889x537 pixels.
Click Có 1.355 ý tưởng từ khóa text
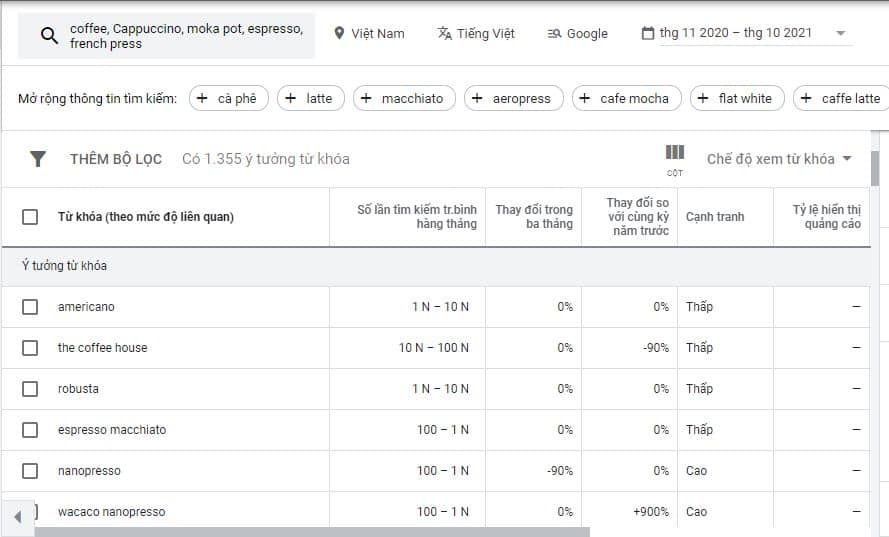pyautogui.click(x=265, y=159)
